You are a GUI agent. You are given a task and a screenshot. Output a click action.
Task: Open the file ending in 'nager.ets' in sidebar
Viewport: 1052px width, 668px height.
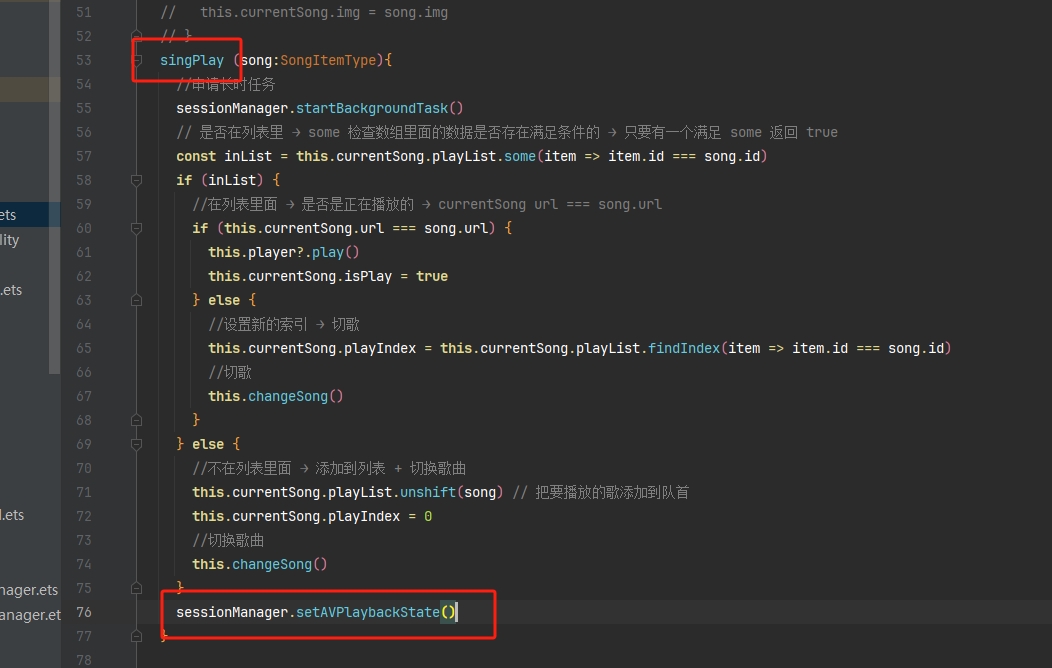[x=29, y=590]
